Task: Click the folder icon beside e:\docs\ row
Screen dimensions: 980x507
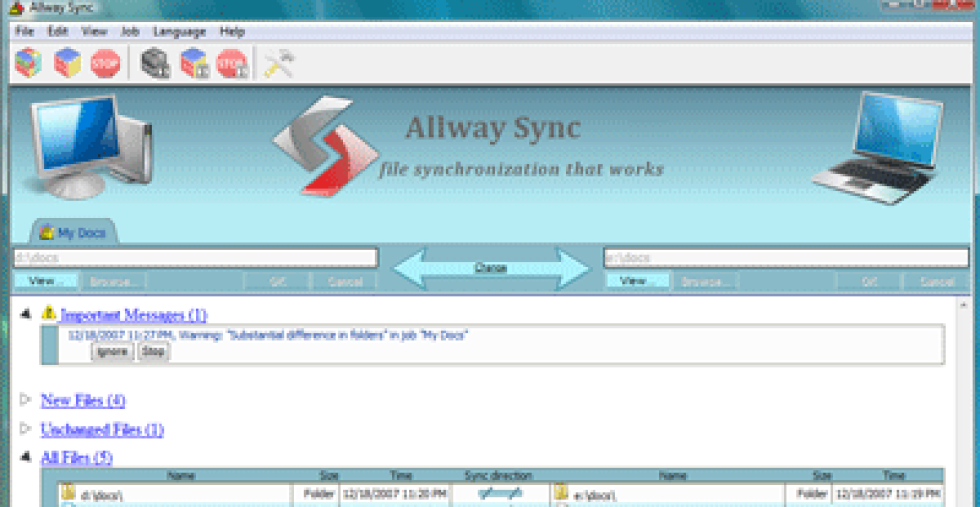Action: (x=561, y=493)
